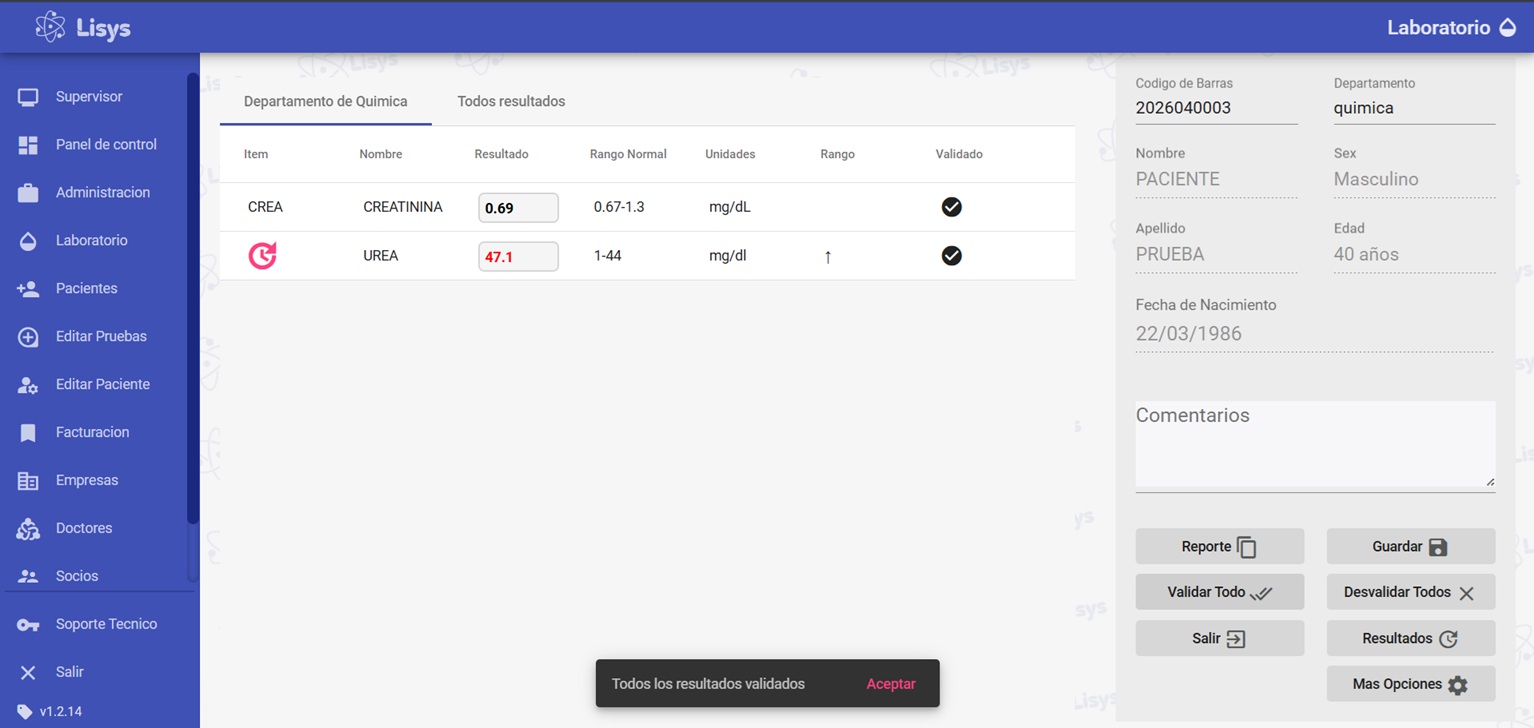The width and height of the screenshot is (1534, 728).
Task: Click the Fecha de Nacimiento field
Action: 1315,334
